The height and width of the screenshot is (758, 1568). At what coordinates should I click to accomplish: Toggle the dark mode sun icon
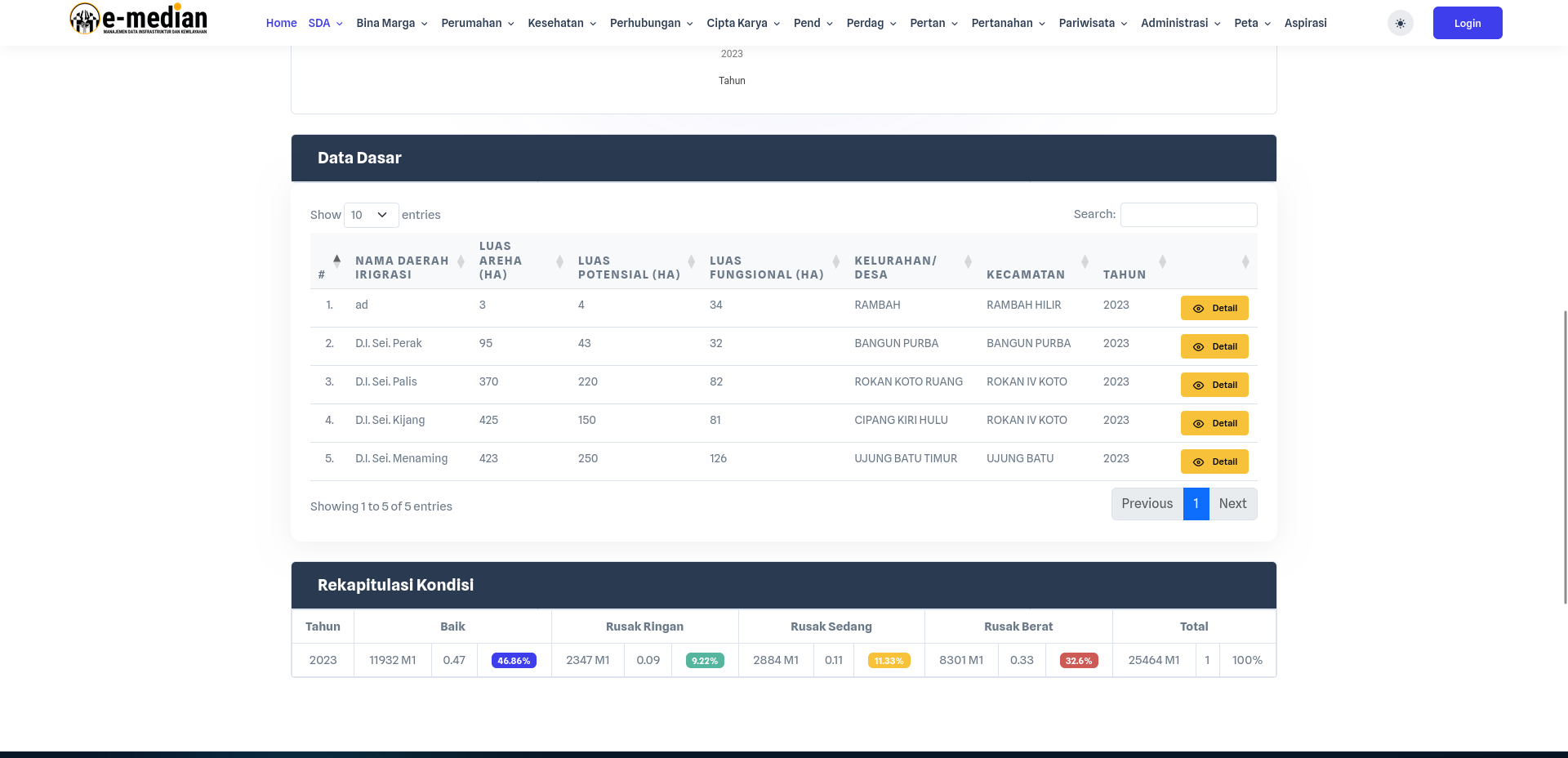tap(1400, 23)
